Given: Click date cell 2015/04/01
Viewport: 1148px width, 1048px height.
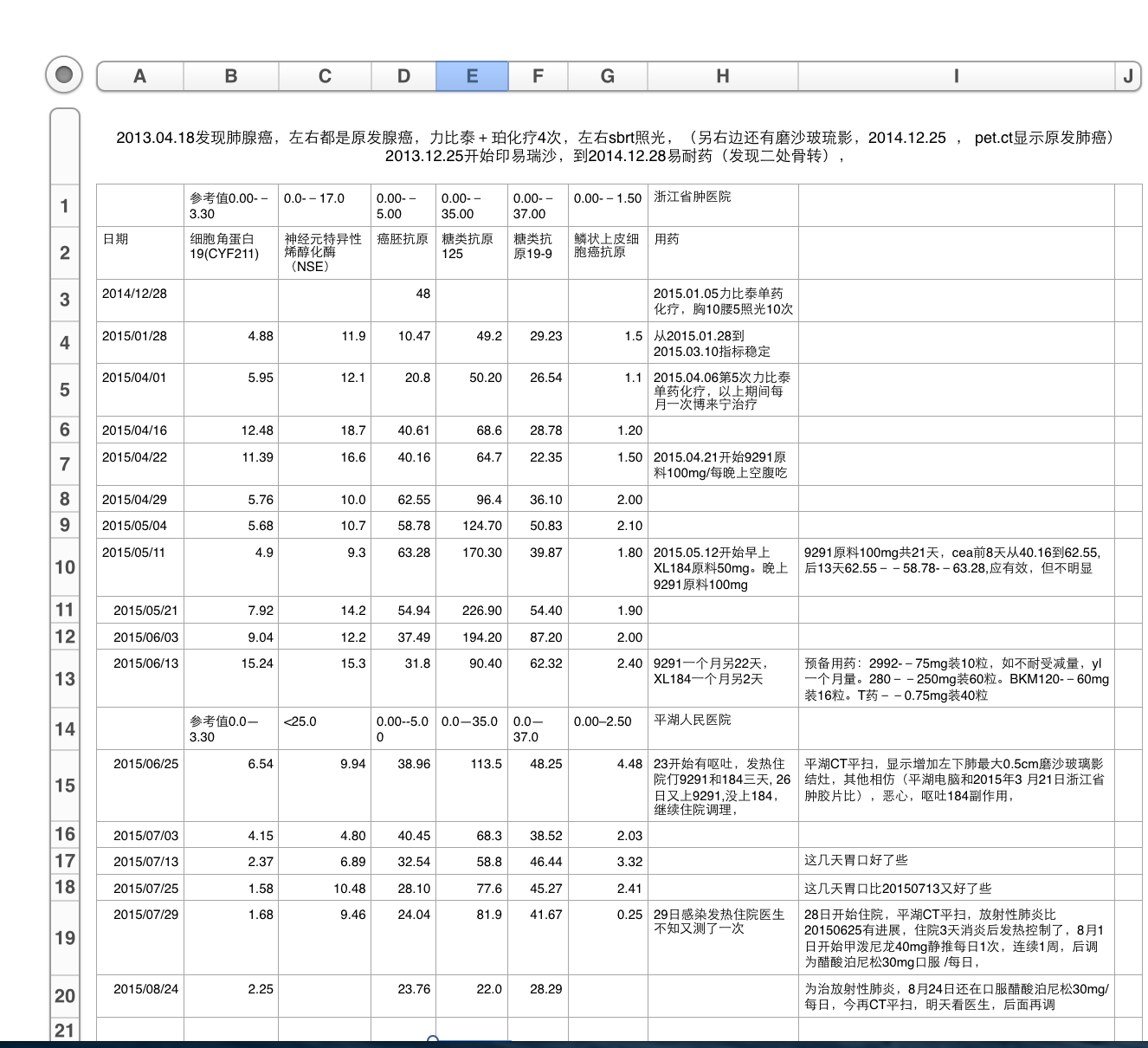Looking at the screenshot, I should pyautogui.click(x=140, y=390).
